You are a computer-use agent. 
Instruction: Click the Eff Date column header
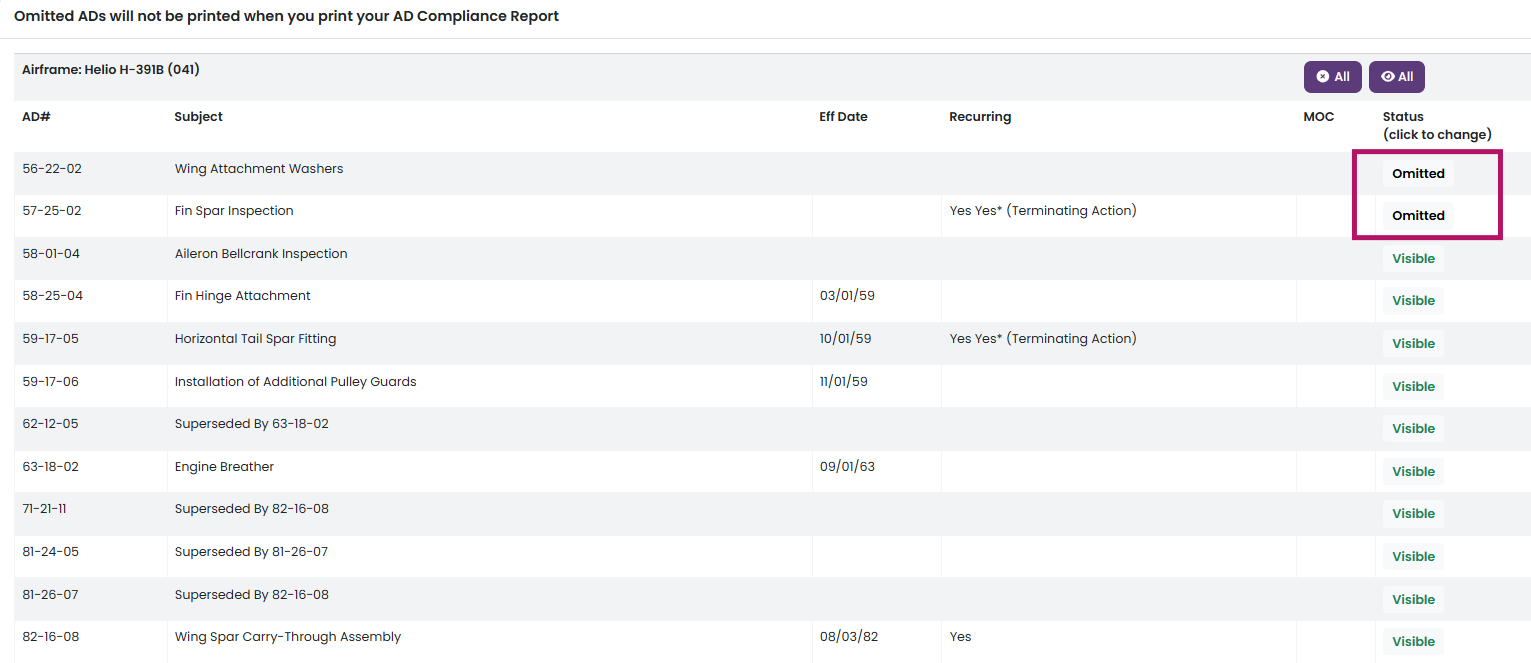(x=843, y=117)
